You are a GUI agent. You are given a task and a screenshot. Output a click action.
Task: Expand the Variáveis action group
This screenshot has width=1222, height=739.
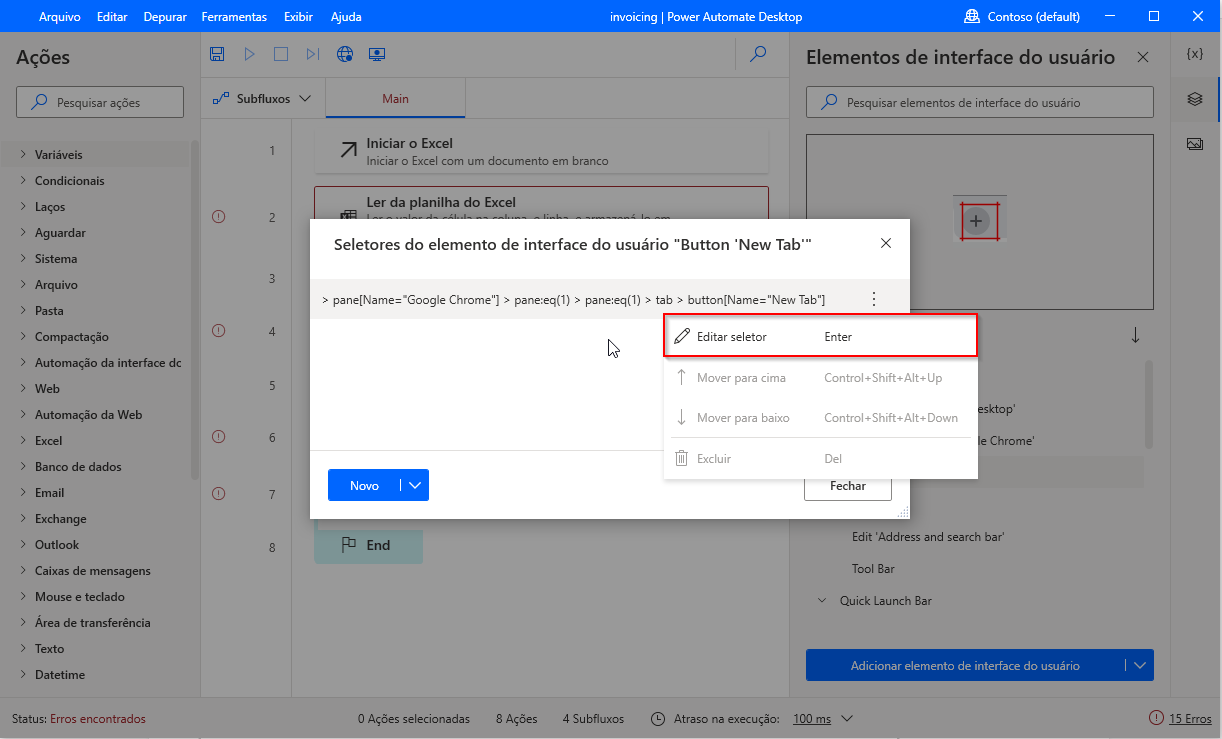(x=23, y=155)
